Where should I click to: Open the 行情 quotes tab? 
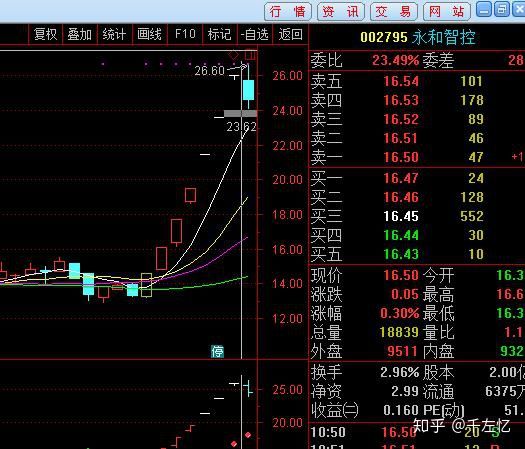coord(288,12)
